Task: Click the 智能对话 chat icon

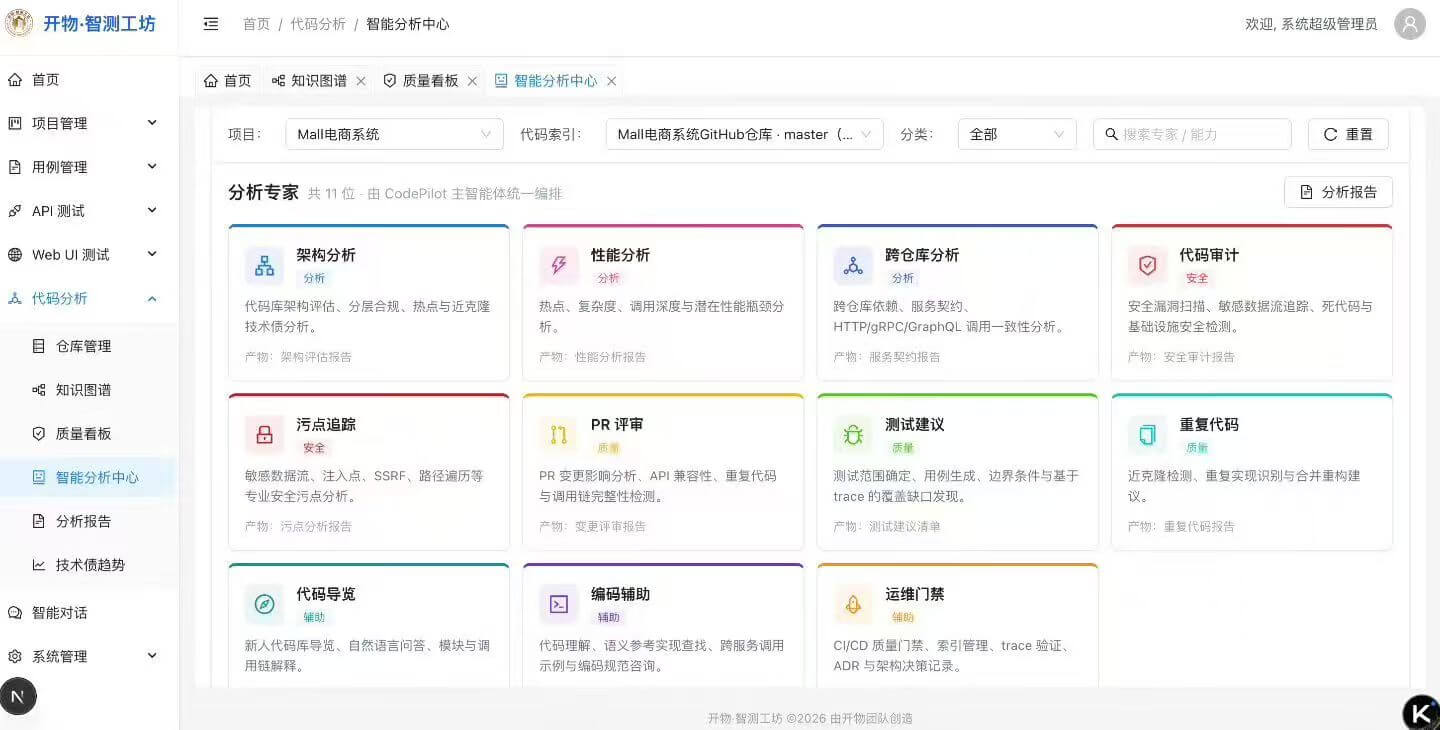Action: (15, 612)
